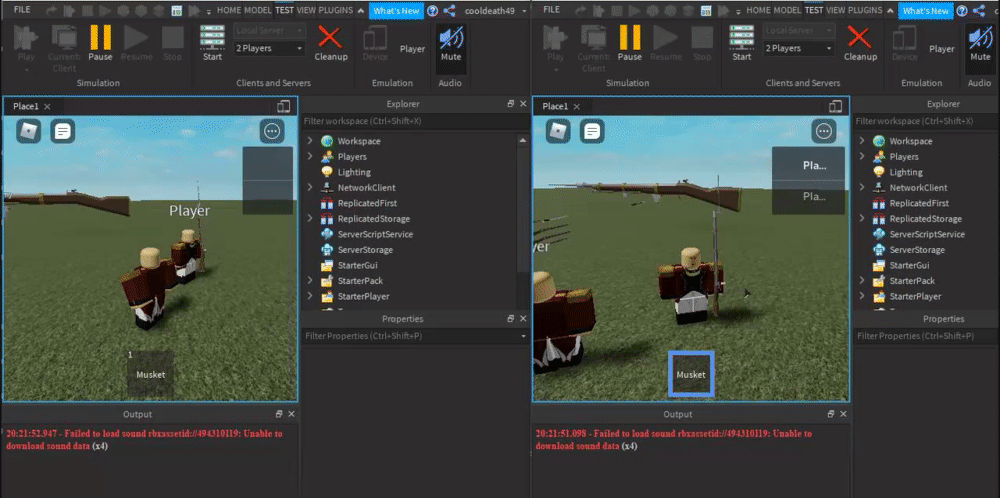The width and height of the screenshot is (1000, 498).
Task: Open the Roblox menu icon in the right viewport
Action: coord(558,131)
